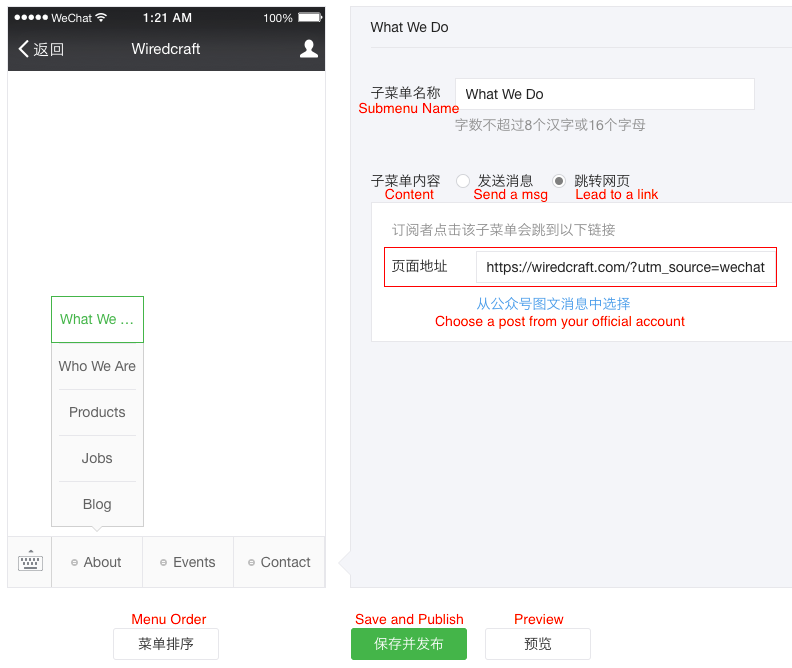Click the 字数不超过8个汉字或16个字母 hint text
792x668 pixels.
coord(550,125)
